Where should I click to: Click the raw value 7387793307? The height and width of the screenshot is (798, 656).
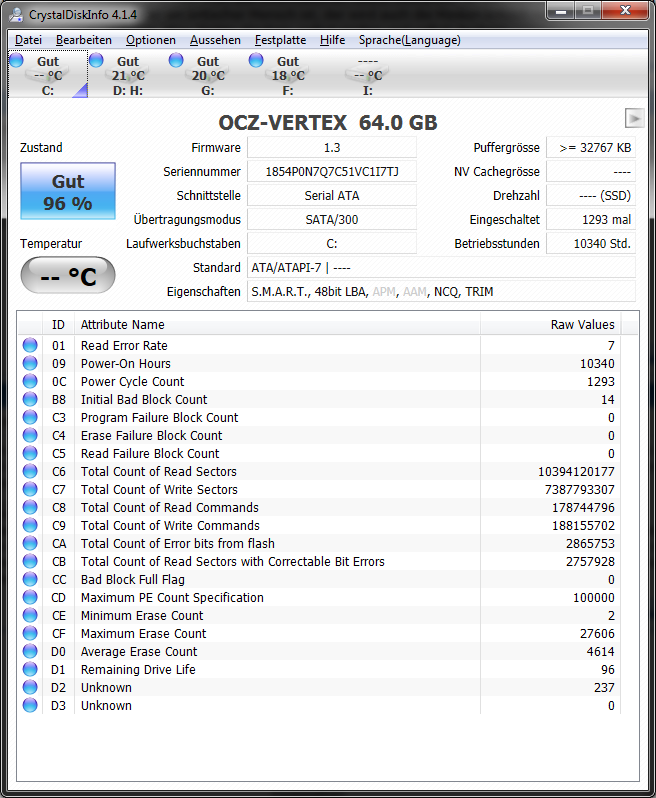tap(580, 490)
